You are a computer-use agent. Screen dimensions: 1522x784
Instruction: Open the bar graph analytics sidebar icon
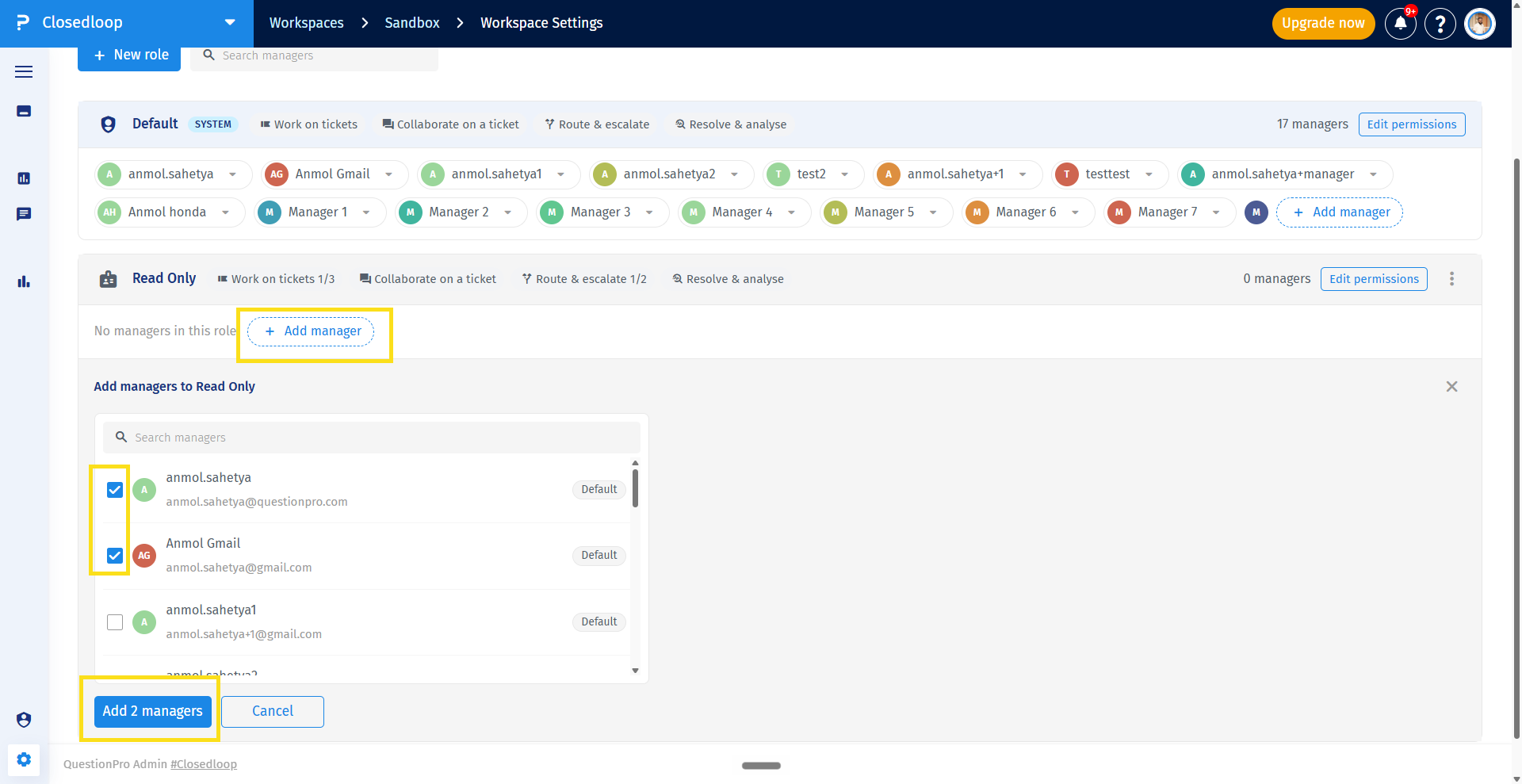[x=24, y=281]
